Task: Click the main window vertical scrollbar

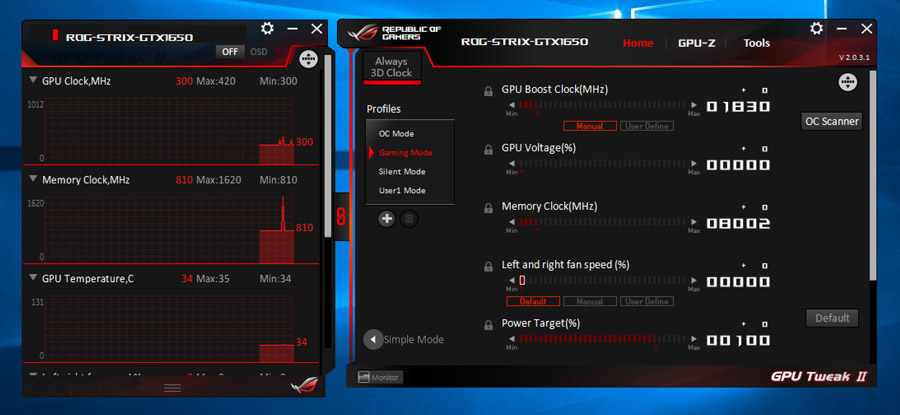Action: pyautogui.click(x=873, y=175)
